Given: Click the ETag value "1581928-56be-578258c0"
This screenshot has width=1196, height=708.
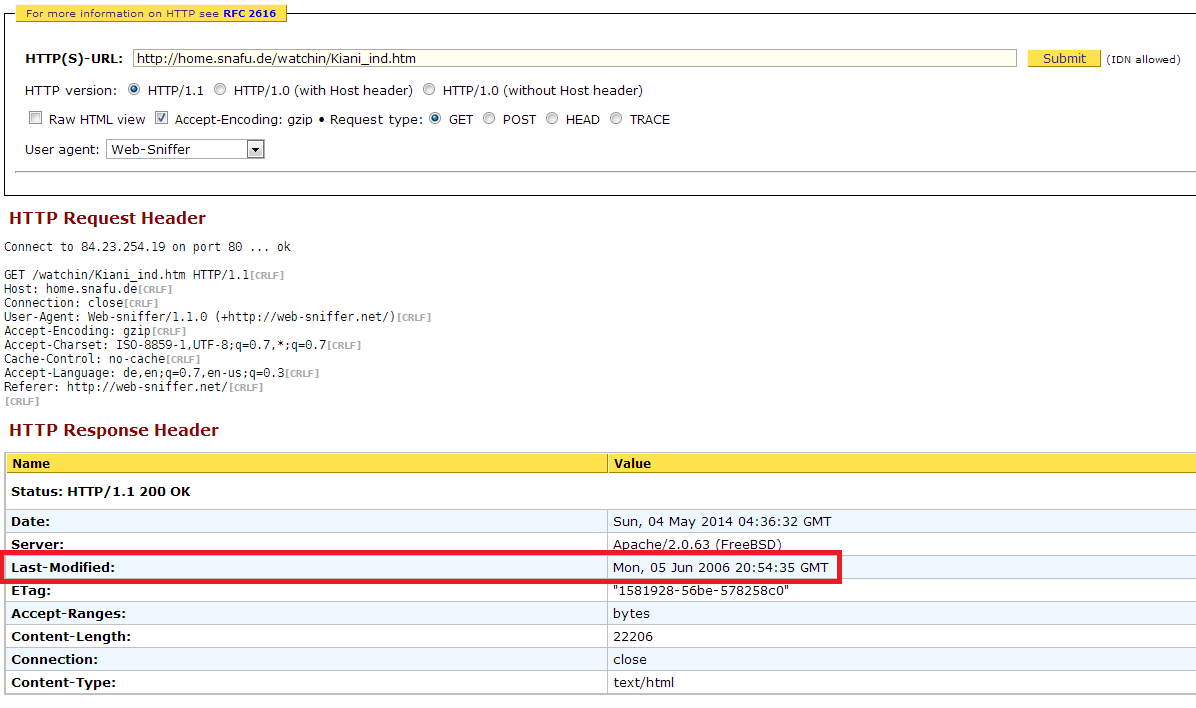Looking at the screenshot, I should [x=700, y=591].
